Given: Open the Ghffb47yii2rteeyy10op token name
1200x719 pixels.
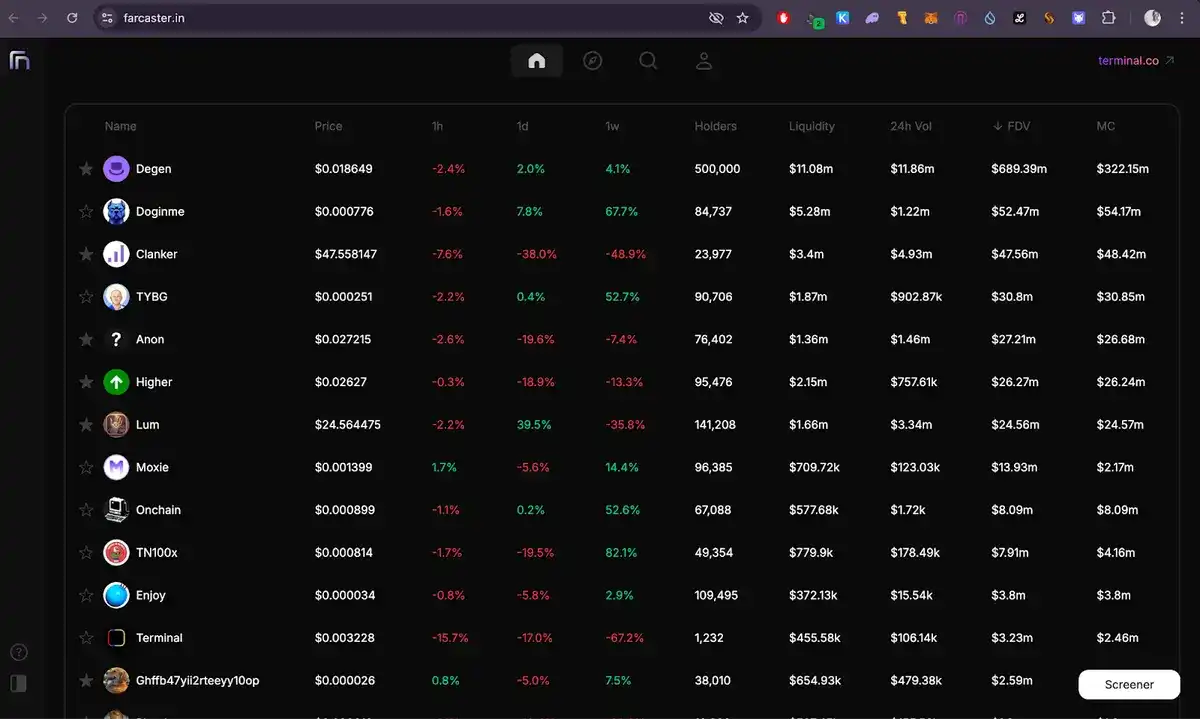Looking at the screenshot, I should click(197, 681).
